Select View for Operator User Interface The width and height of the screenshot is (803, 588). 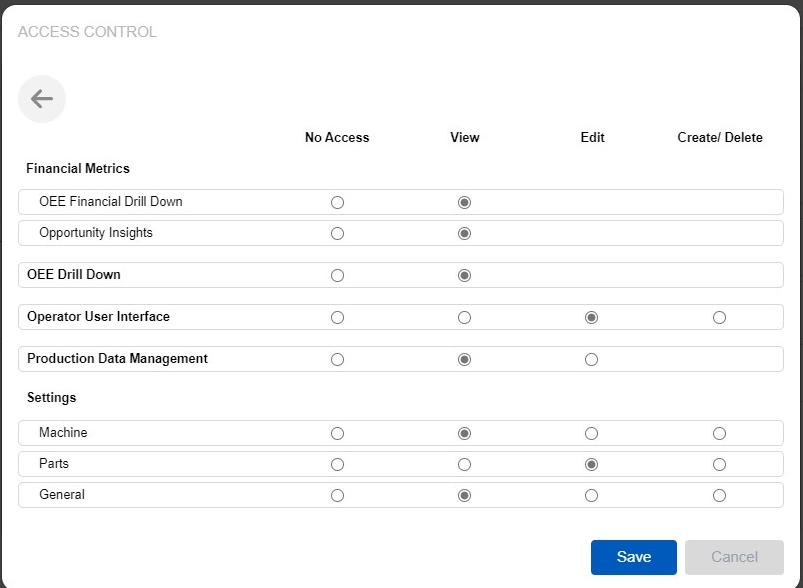click(464, 317)
